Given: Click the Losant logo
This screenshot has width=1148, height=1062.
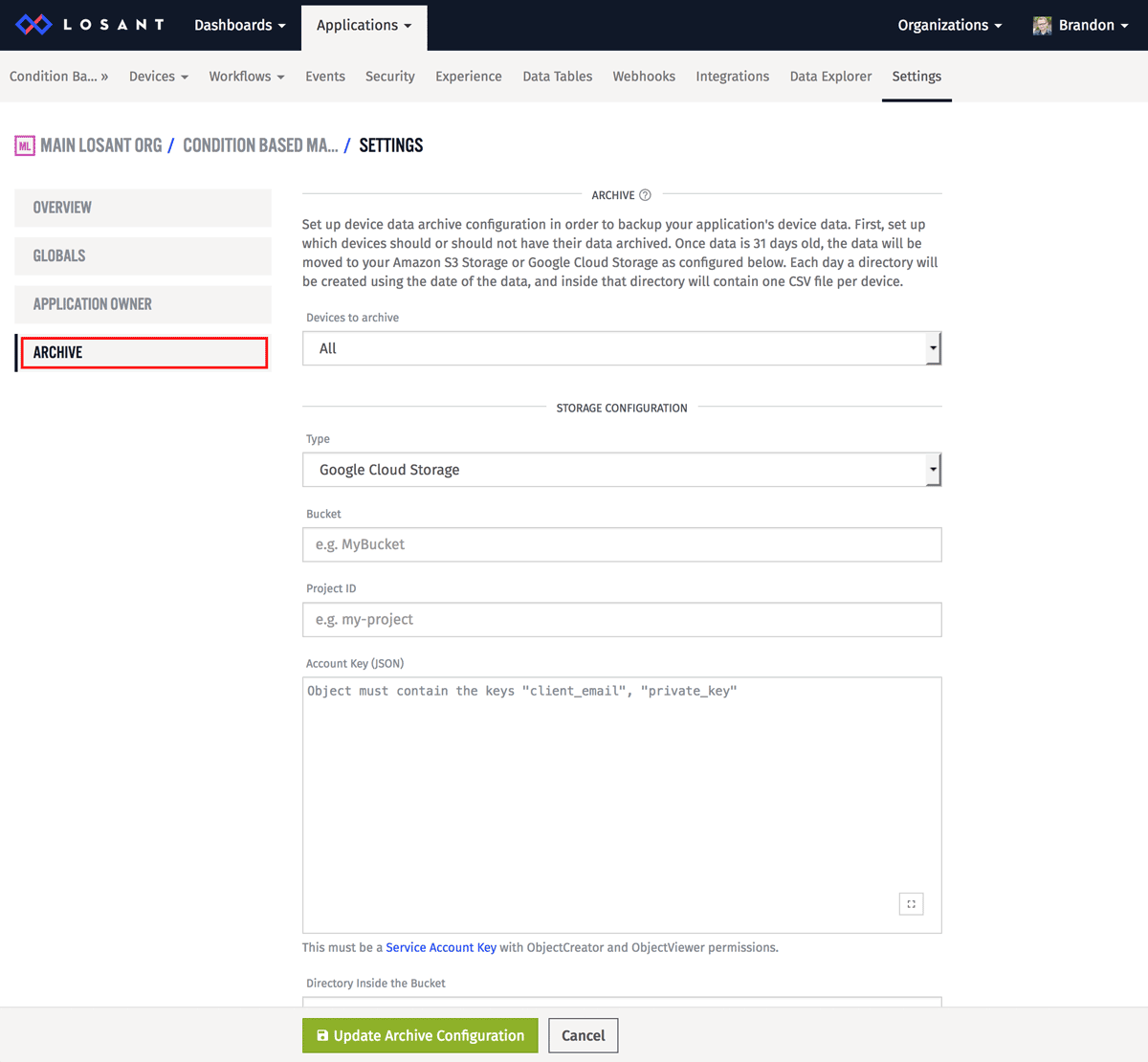Looking at the screenshot, I should click(90, 25).
